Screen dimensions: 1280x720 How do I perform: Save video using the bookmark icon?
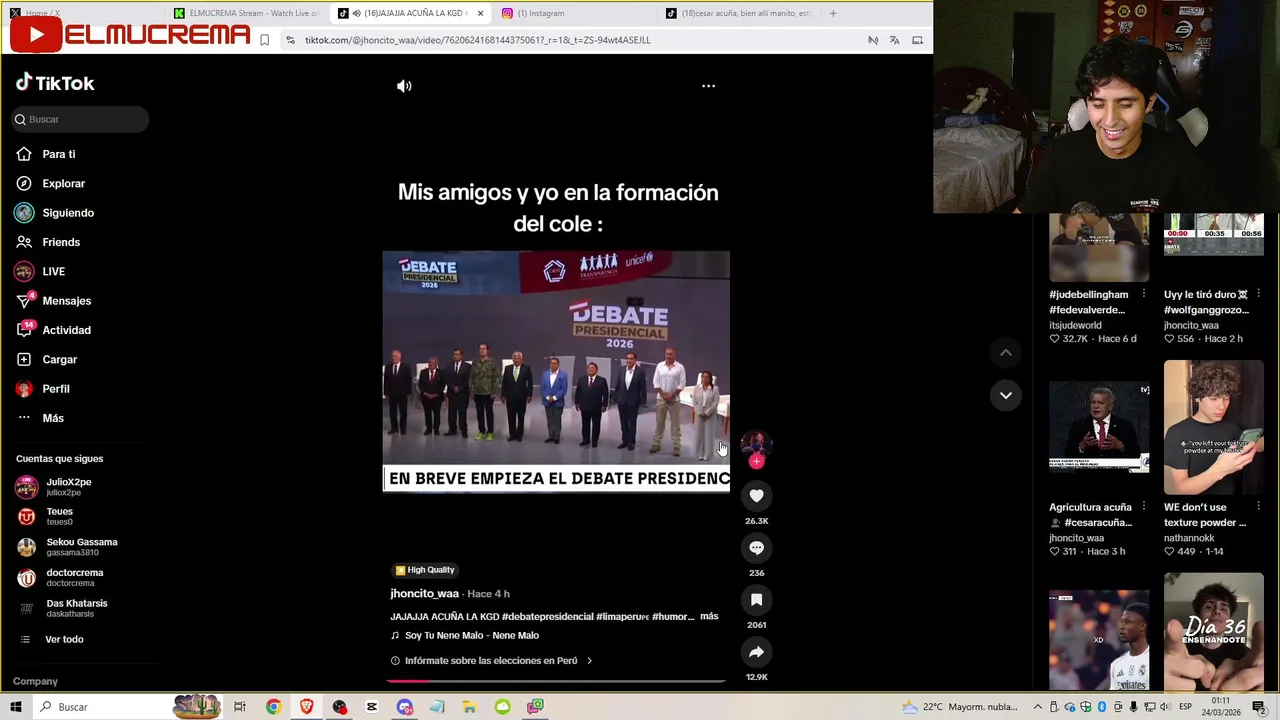coord(756,600)
